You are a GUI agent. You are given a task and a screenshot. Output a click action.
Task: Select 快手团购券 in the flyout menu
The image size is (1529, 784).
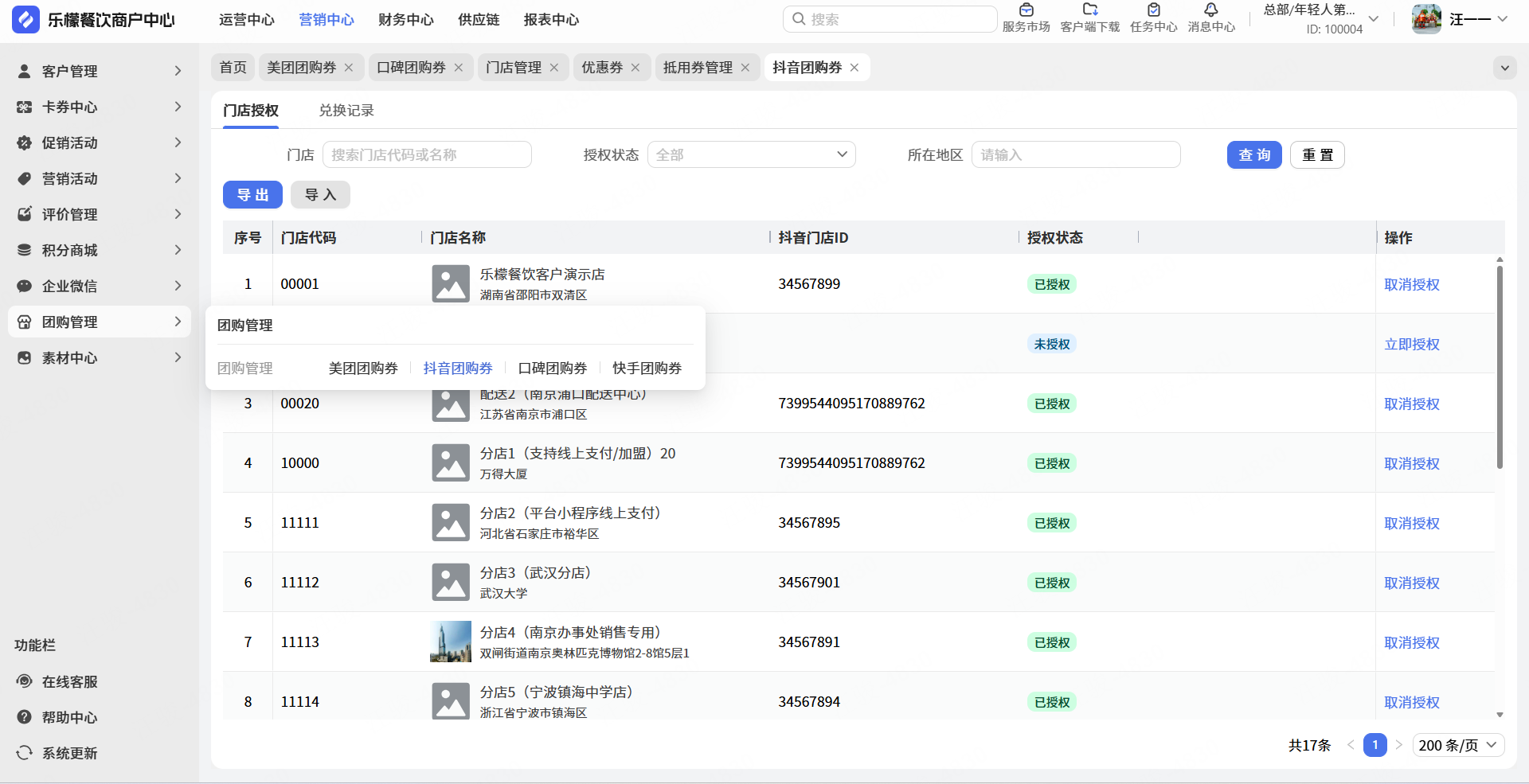647,368
